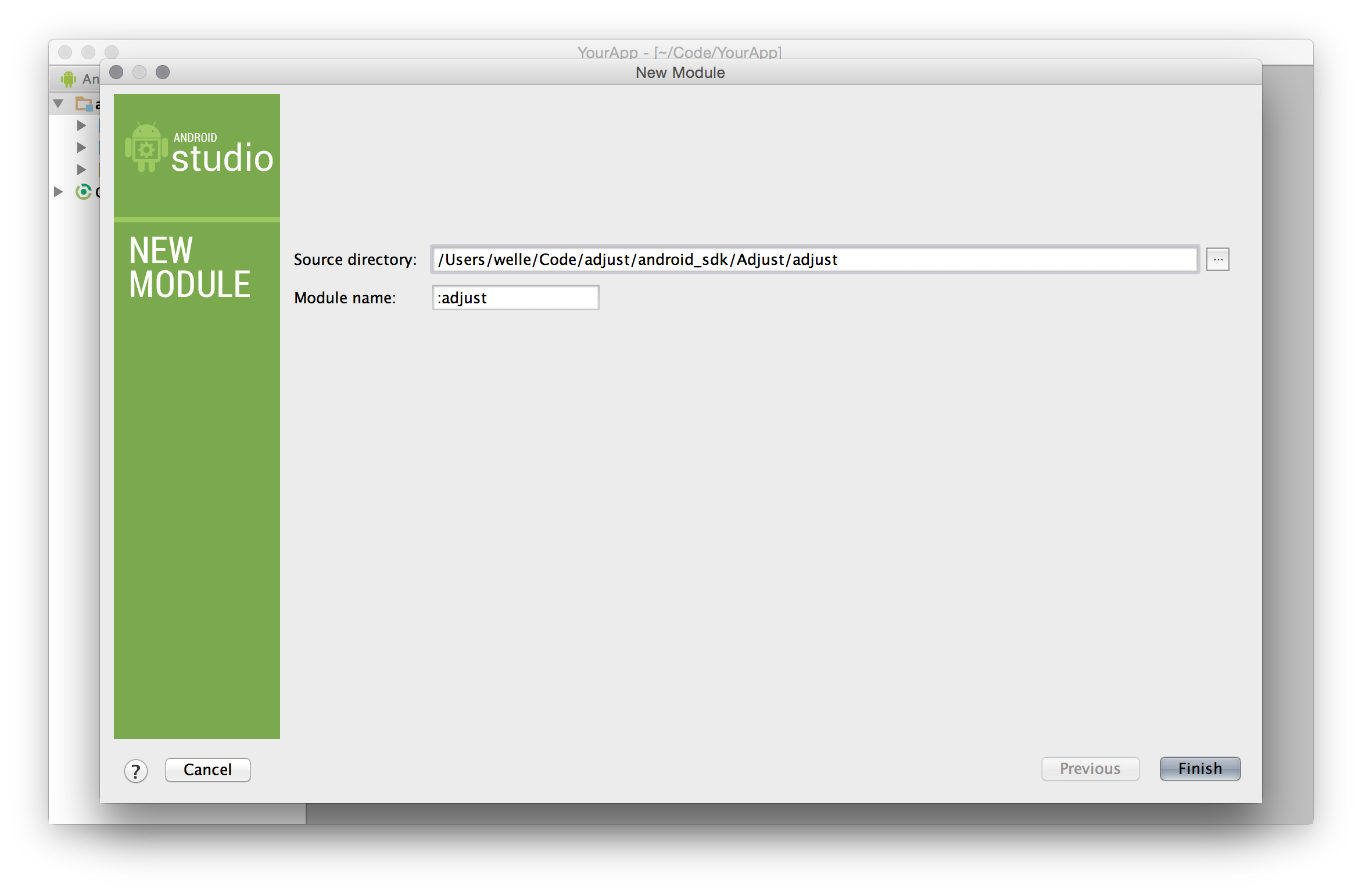1362x896 pixels.
Task: Expand the Gradle Scripts tree node
Action: tap(58, 192)
